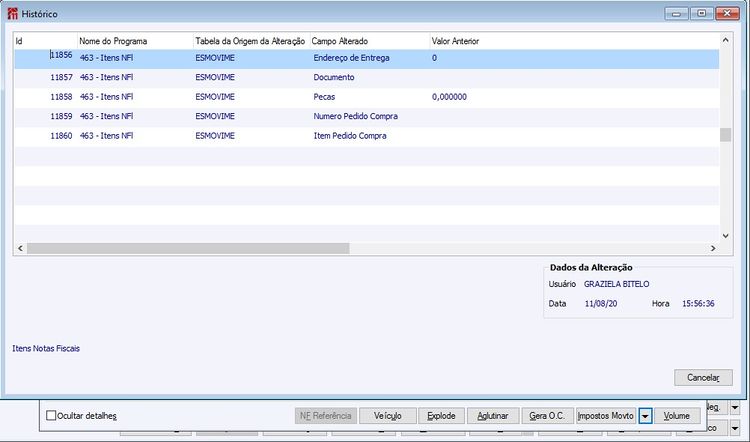The height and width of the screenshot is (442, 750).
Task: Open upper dropdown arrow in background window
Action: tap(735, 408)
